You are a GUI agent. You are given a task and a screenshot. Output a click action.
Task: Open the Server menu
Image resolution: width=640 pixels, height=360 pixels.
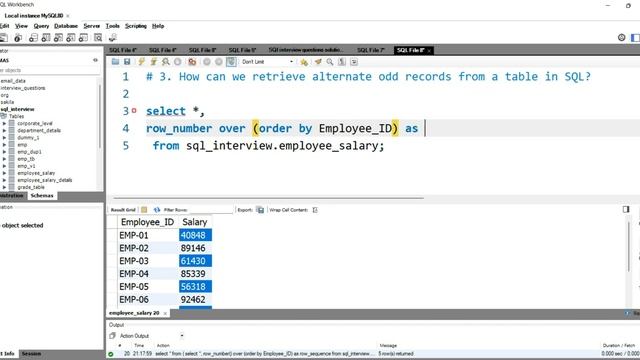(91, 26)
